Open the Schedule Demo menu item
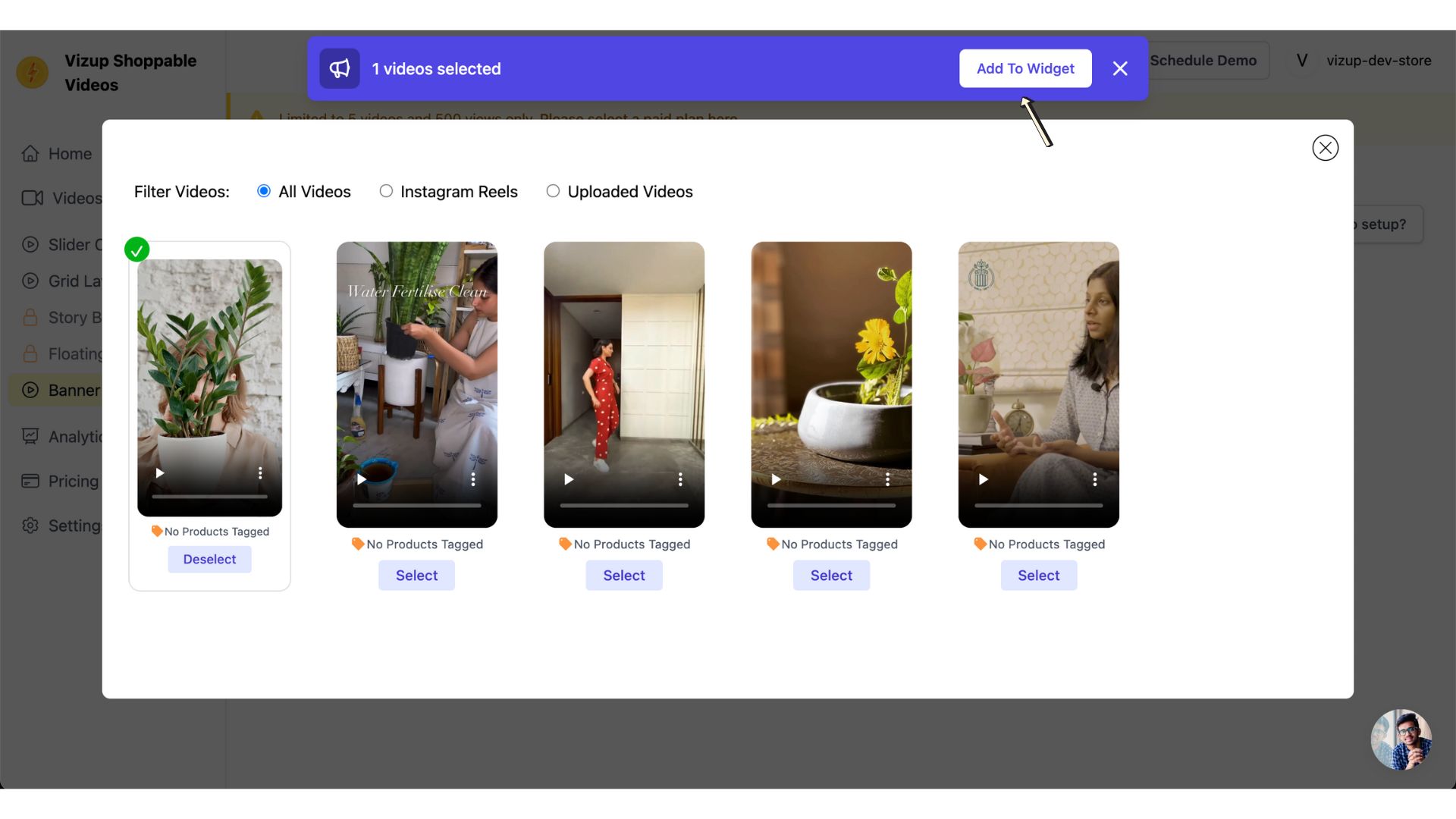Screen dimensions: 1456x819 tap(1203, 60)
